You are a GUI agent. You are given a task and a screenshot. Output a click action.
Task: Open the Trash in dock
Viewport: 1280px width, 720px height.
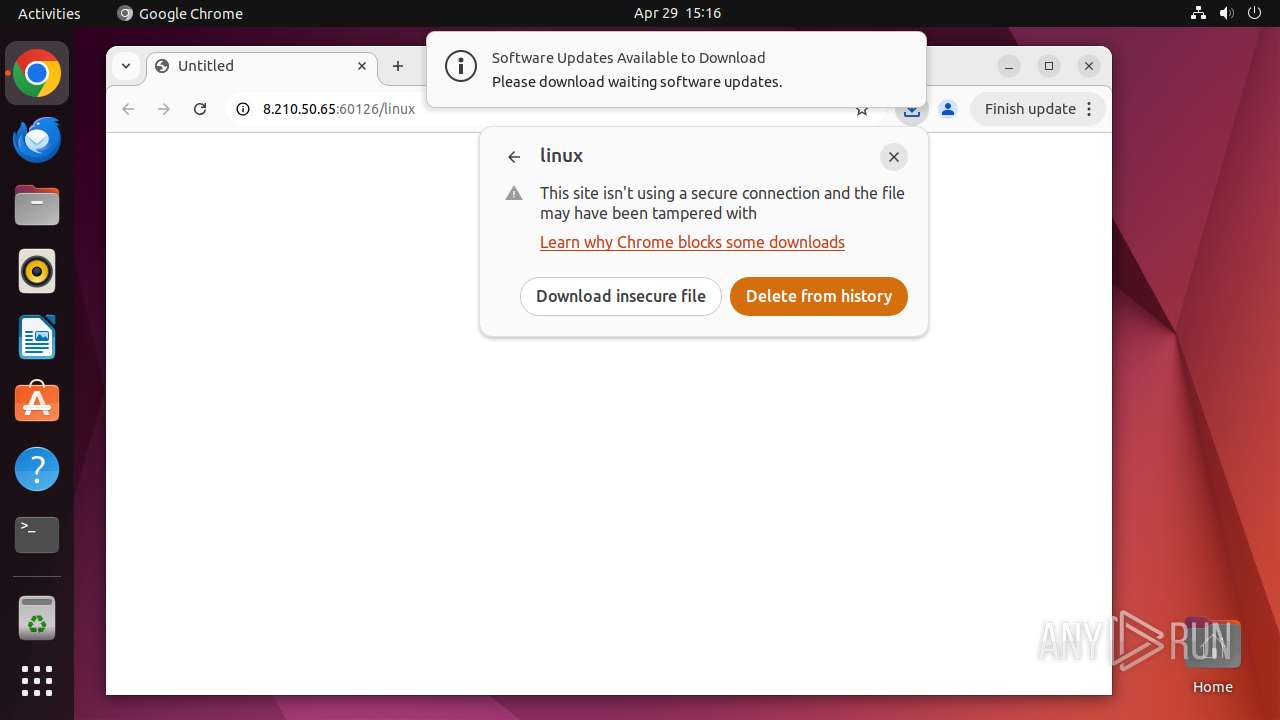click(37, 618)
